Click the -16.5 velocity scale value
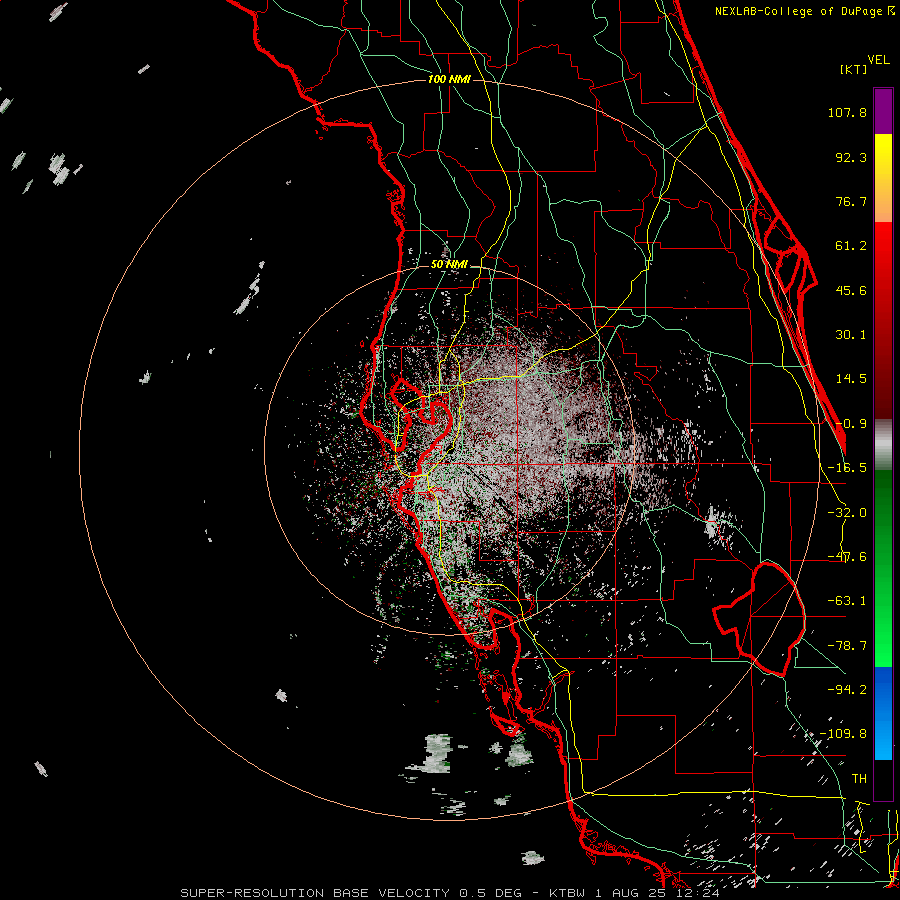This screenshot has height=900, width=900. coord(847,468)
